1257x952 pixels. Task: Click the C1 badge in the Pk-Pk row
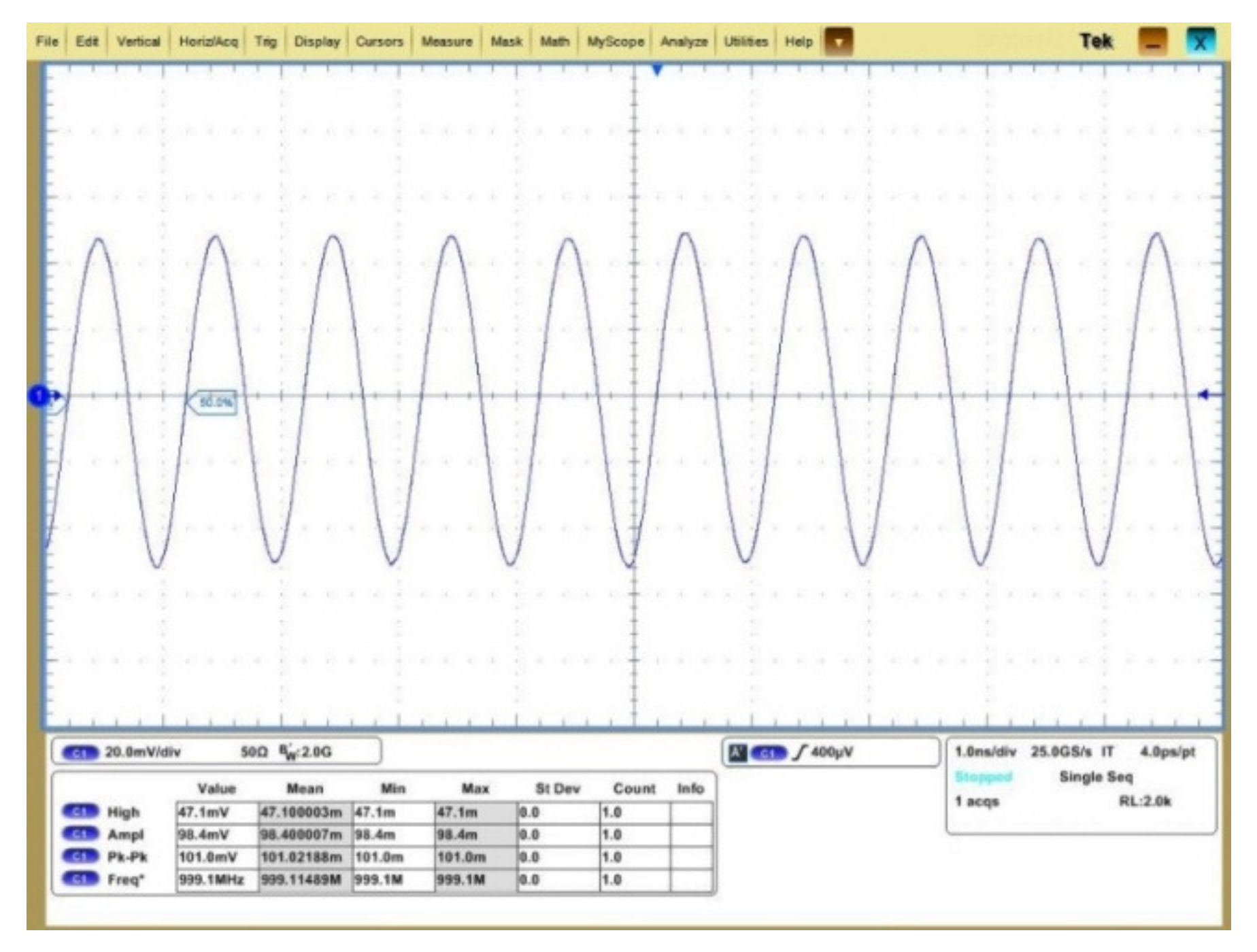[x=80, y=857]
